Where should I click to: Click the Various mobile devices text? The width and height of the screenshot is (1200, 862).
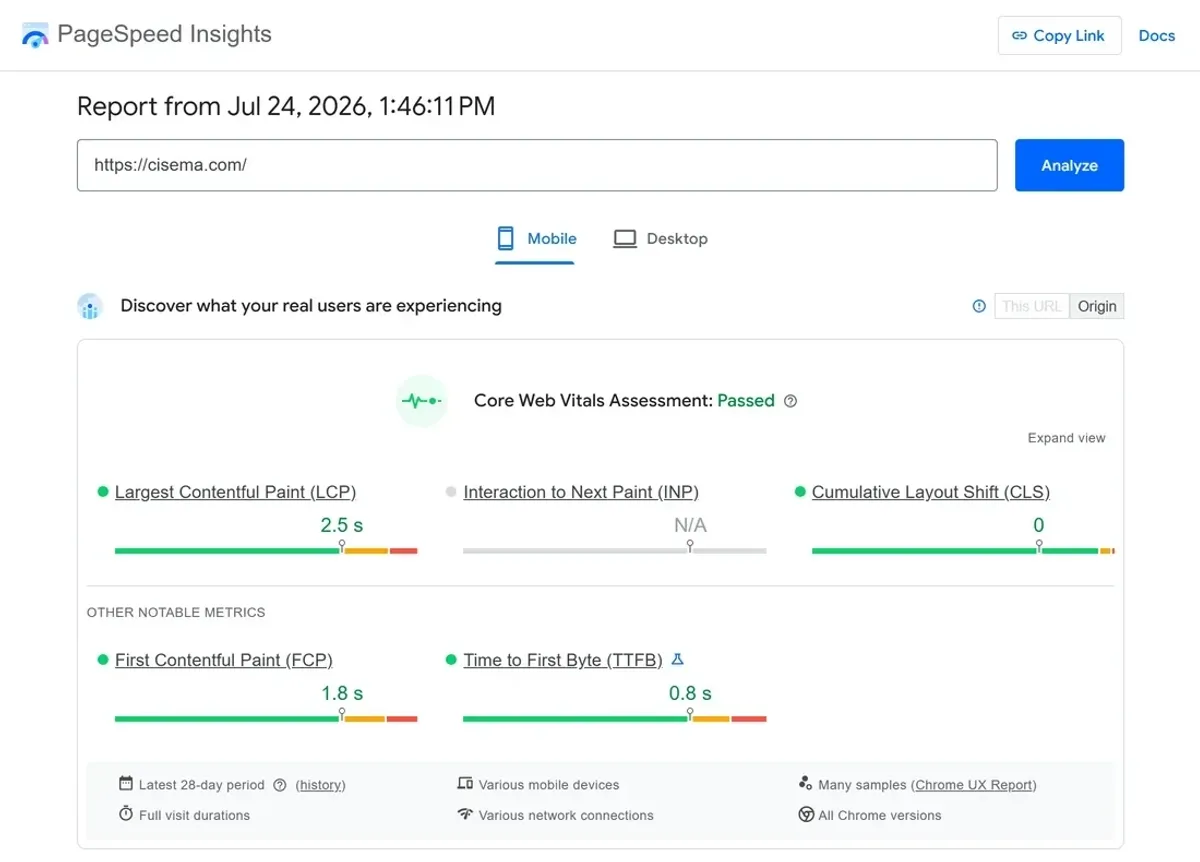tap(549, 785)
